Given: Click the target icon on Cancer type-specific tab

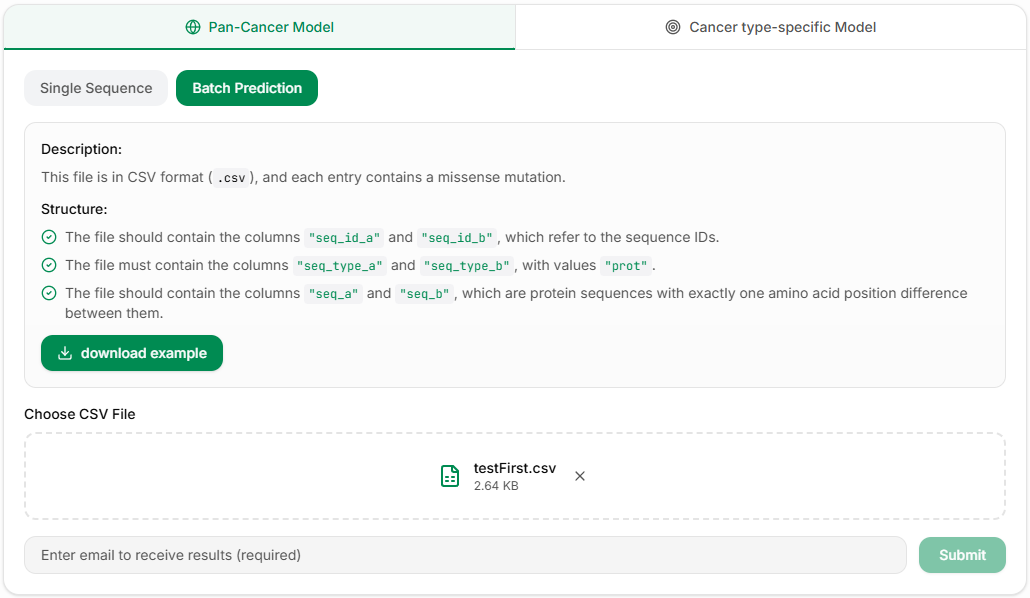Looking at the screenshot, I should pyautogui.click(x=673, y=27).
